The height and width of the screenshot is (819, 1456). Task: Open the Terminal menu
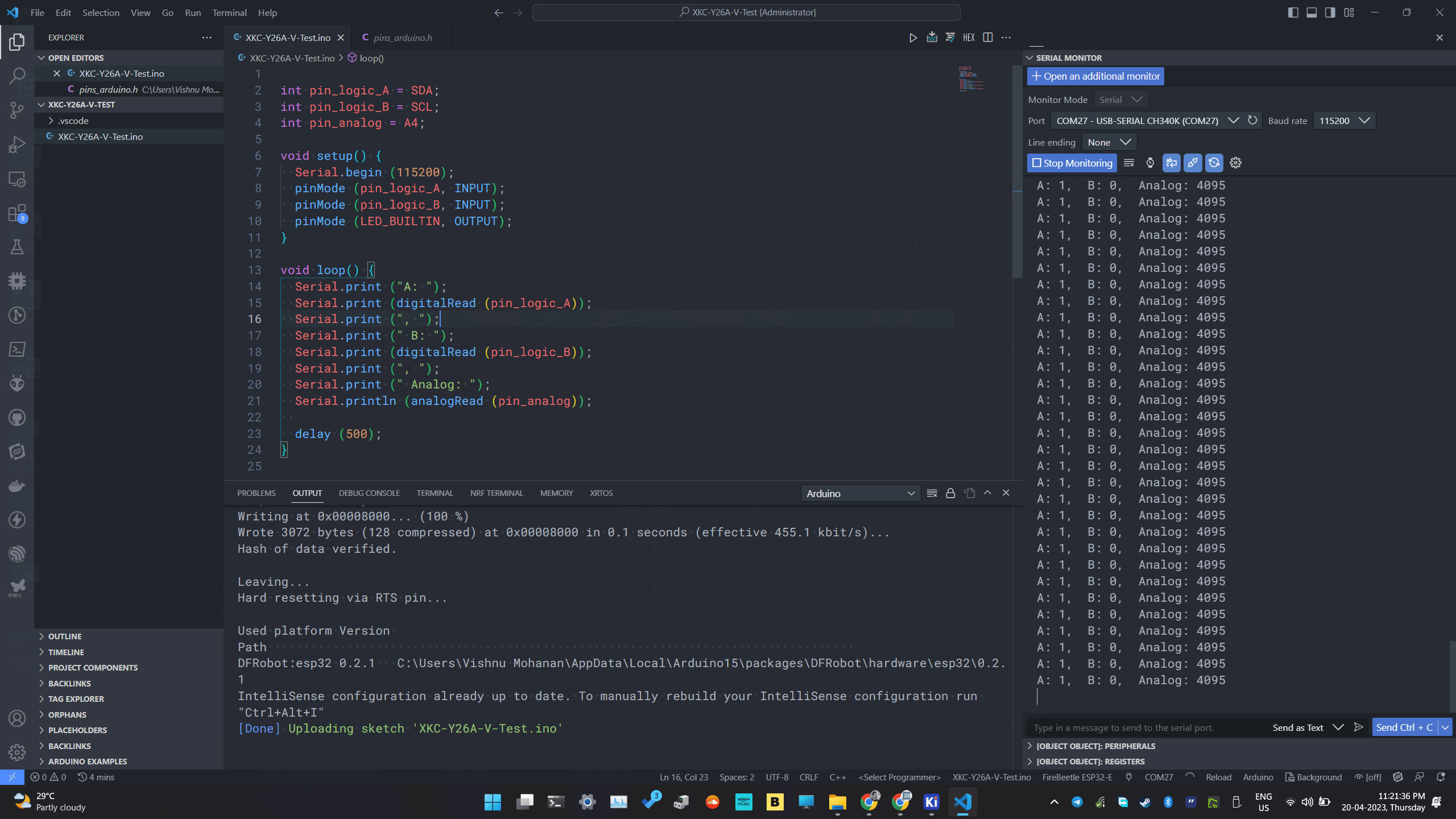pos(229,13)
